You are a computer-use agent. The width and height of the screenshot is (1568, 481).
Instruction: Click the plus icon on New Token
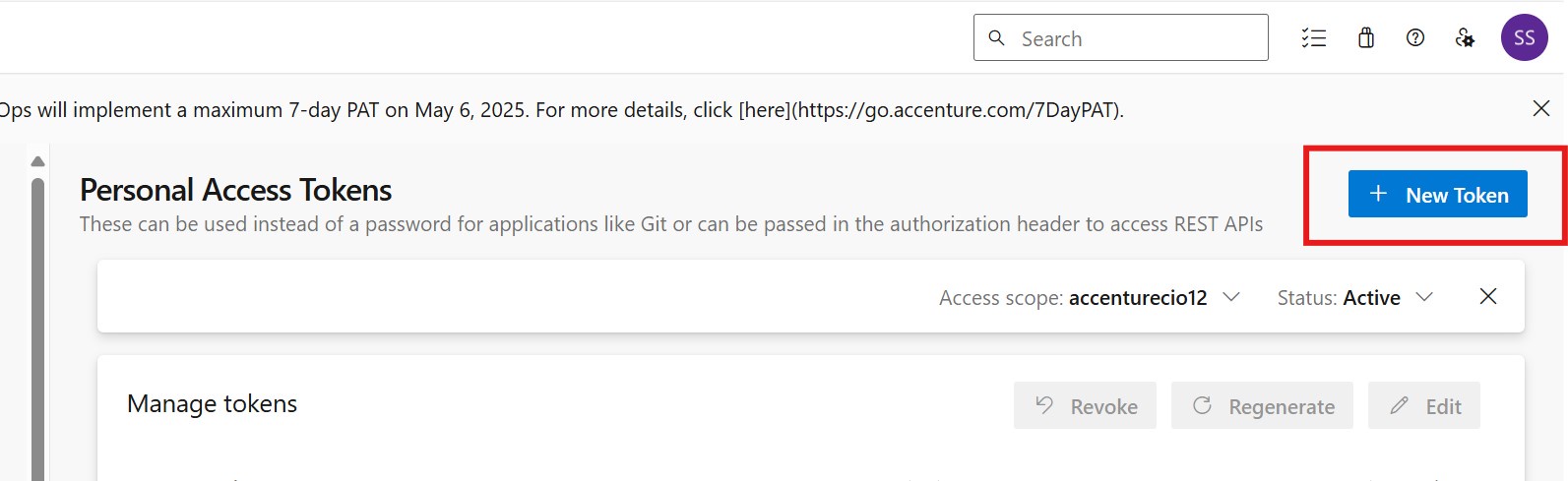(x=1378, y=194)
